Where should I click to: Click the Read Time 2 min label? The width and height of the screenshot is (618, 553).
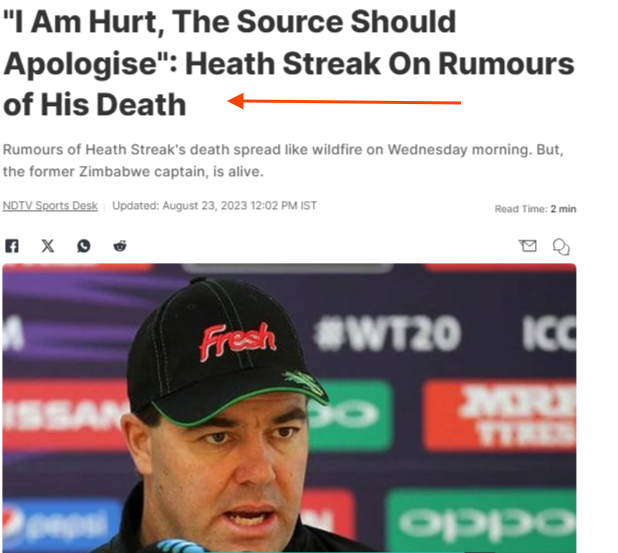535,209
